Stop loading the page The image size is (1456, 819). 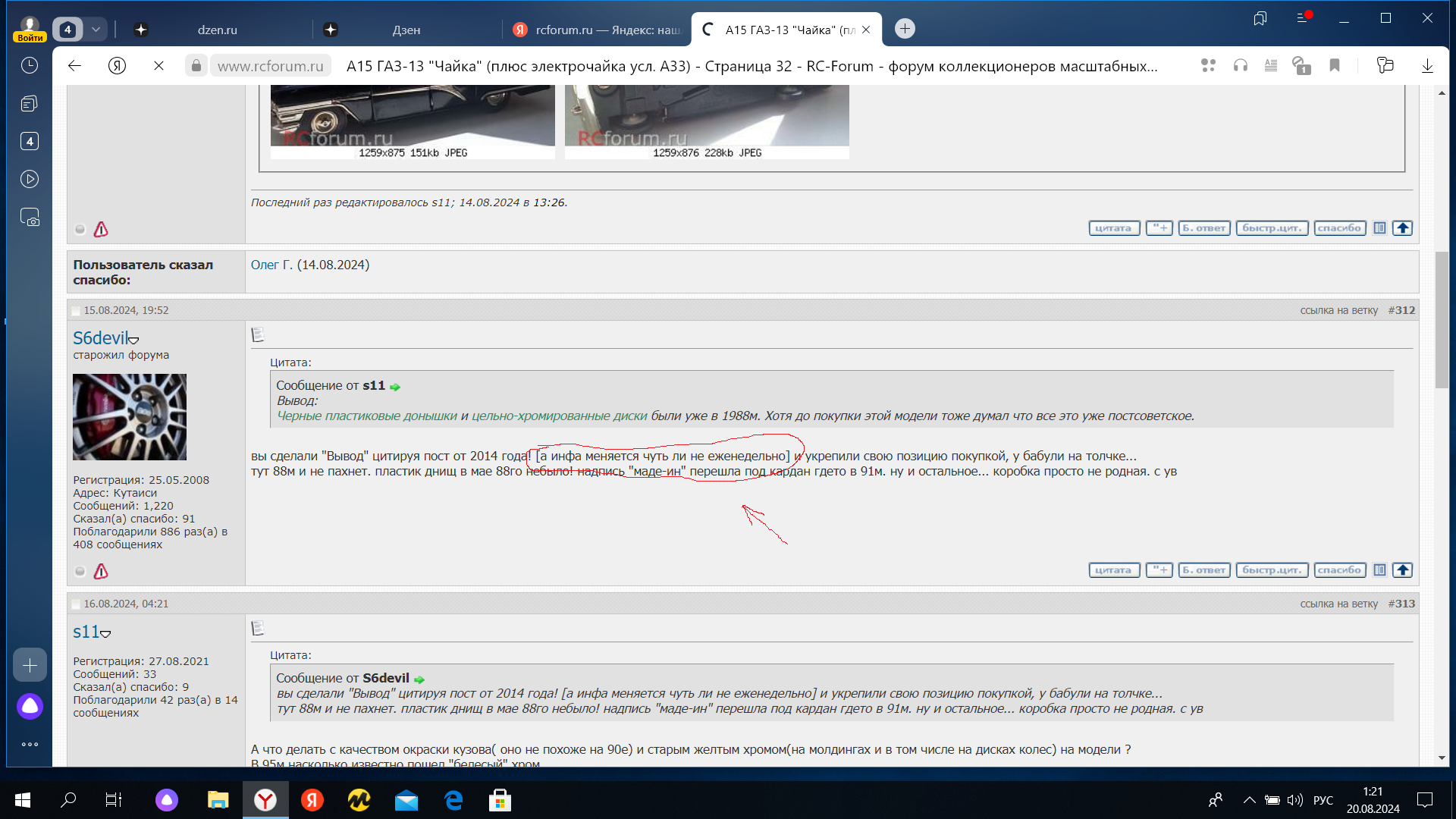click(x=158, y=66)
